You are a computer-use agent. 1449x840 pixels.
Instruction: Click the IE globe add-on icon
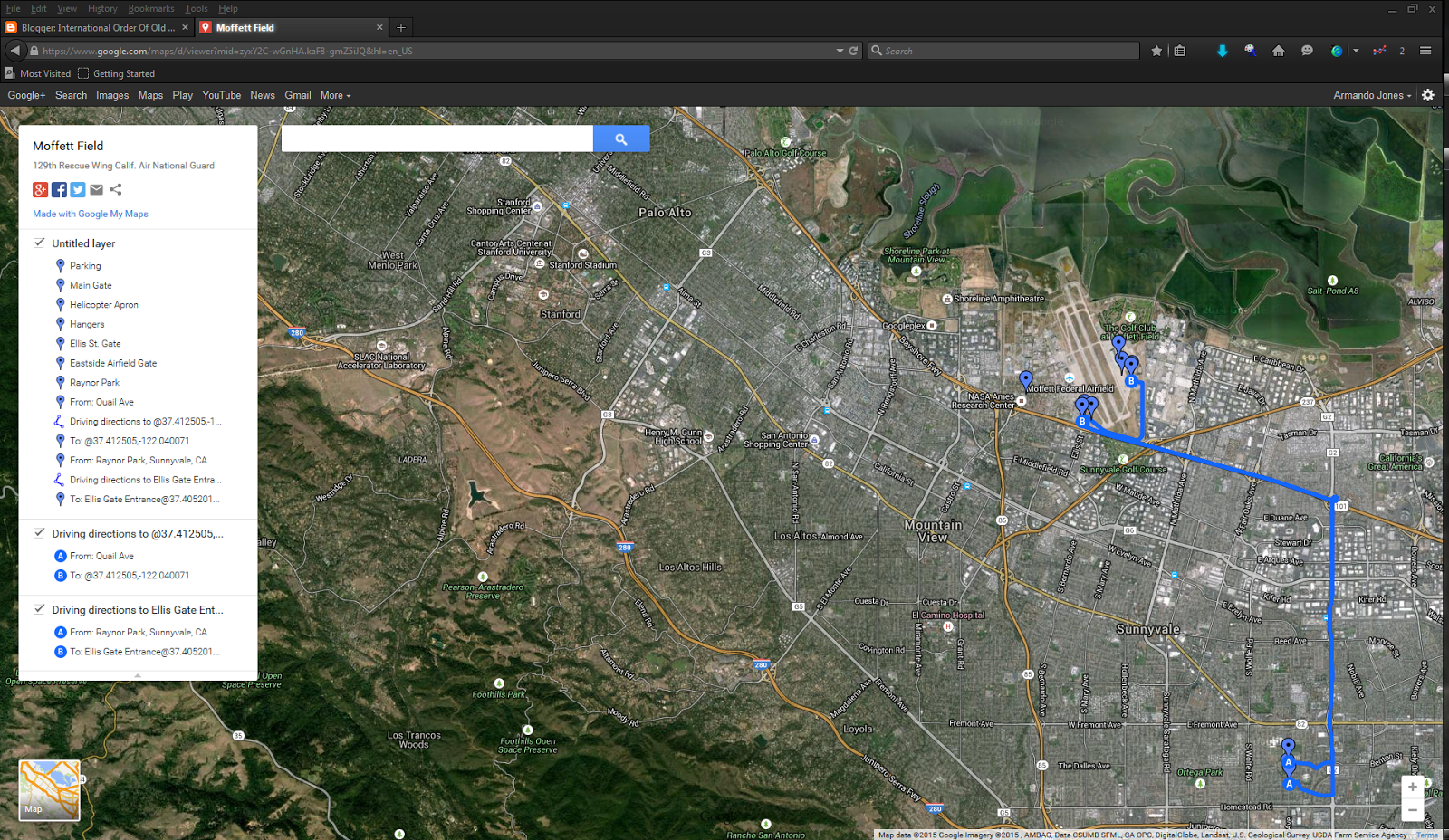click(1337, 51)
